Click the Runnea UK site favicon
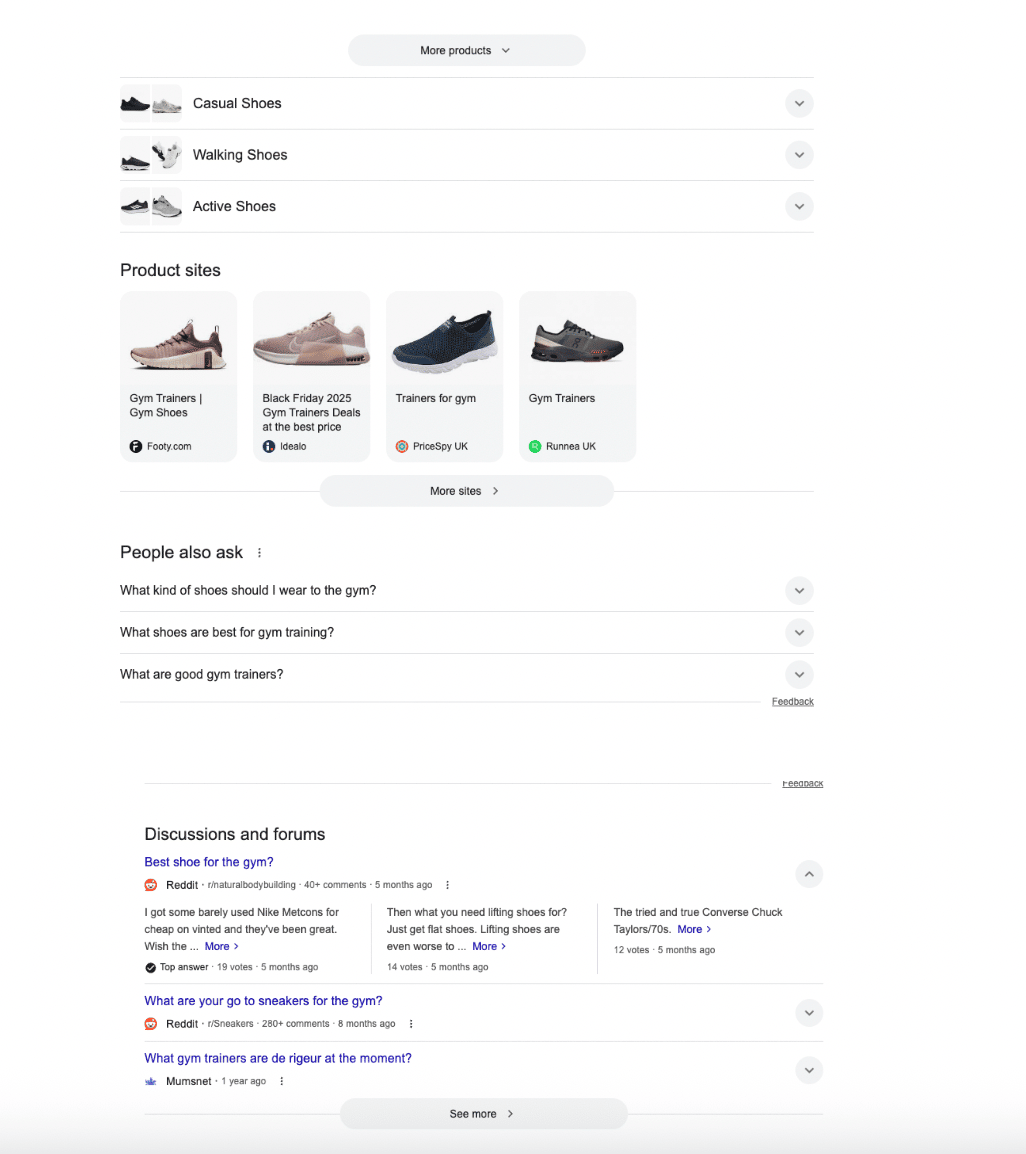This screenshot has height=1154, width=1026. pos(535,446)
